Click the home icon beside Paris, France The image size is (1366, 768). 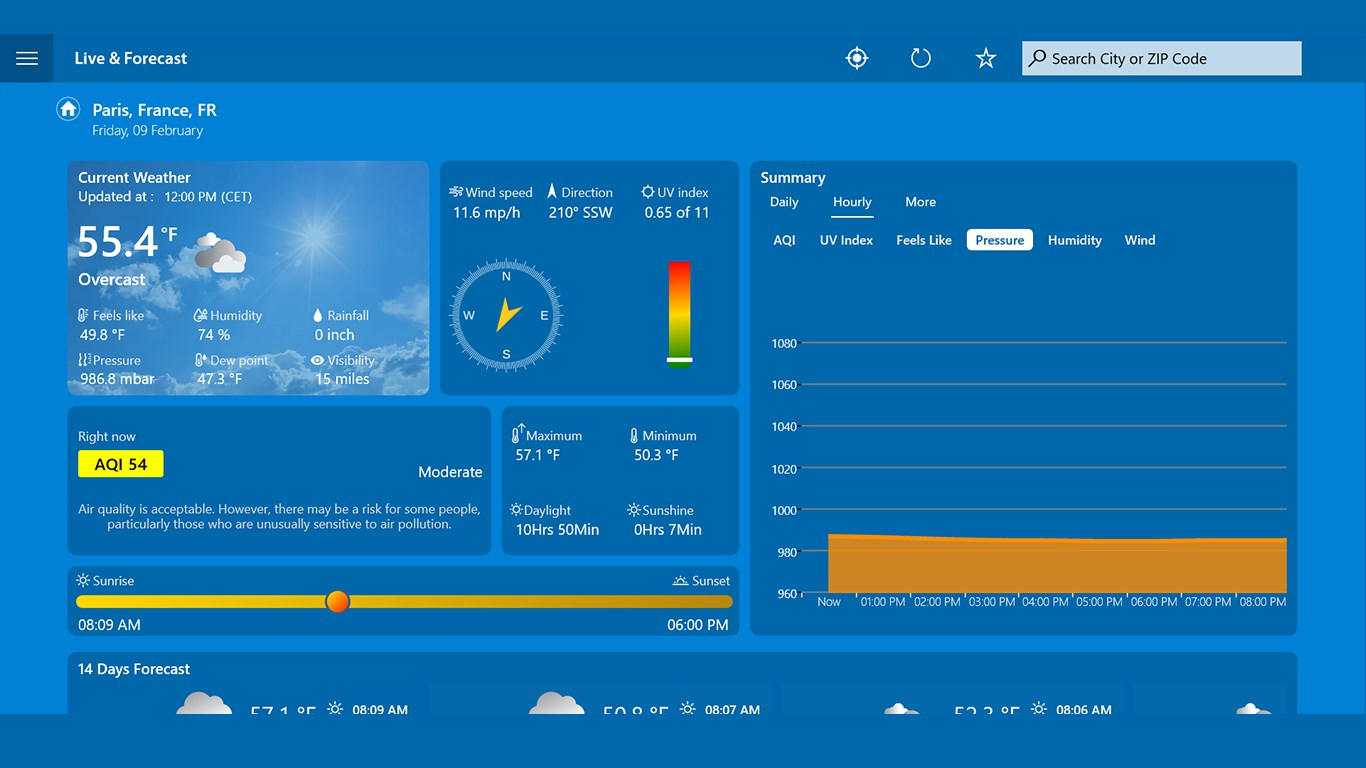point(68,109)
